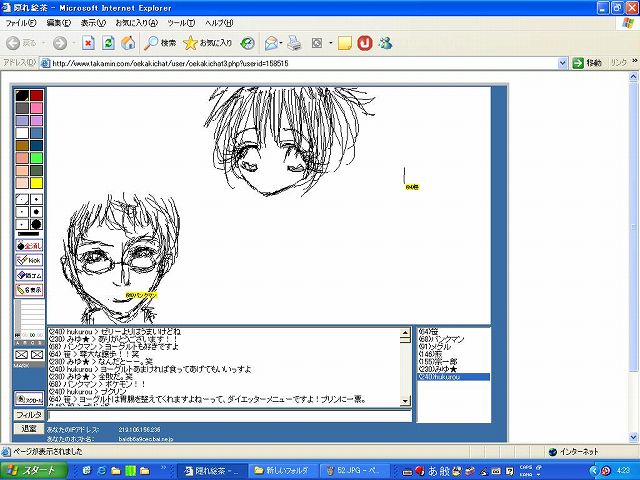Image resolution: width=640 pixels, height=480 pixels.
Task: Open the Mail icon dropdown arrow
Action: pos(281,43)
